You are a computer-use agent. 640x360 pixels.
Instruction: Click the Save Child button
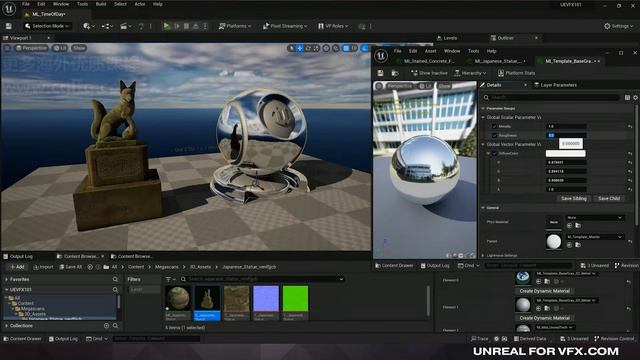(x=609, y=198)
